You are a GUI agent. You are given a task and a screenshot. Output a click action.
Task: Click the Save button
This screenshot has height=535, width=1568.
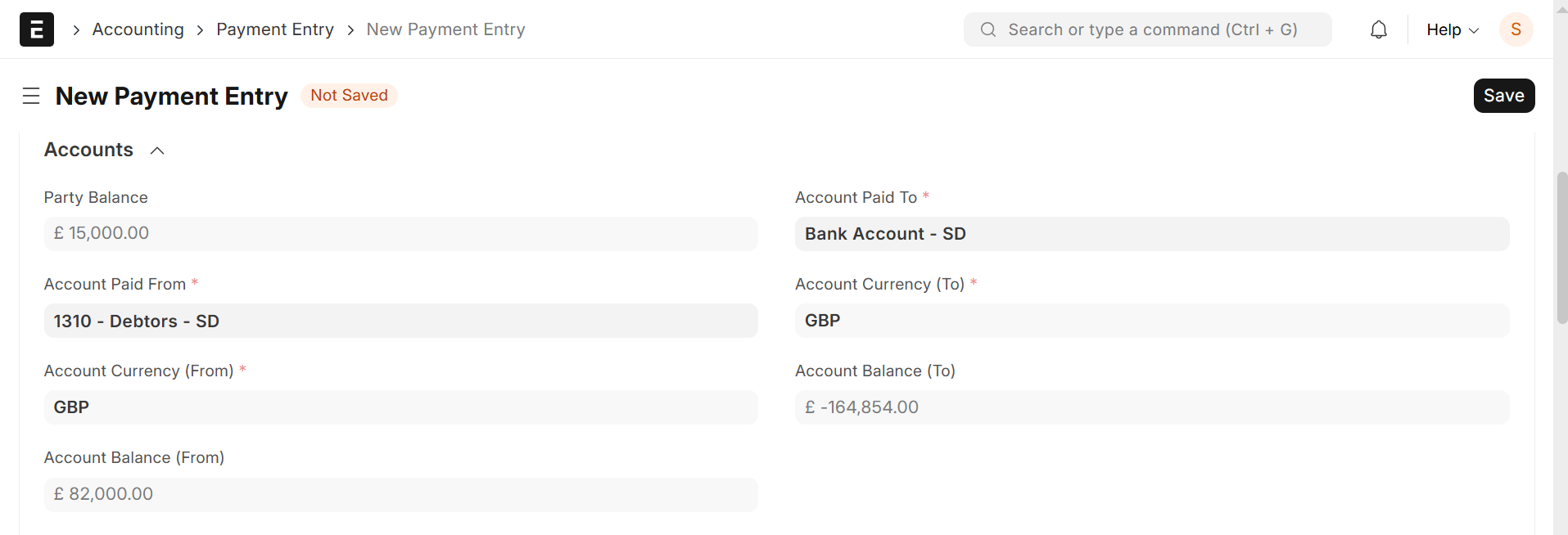[x=1503, y=96]
